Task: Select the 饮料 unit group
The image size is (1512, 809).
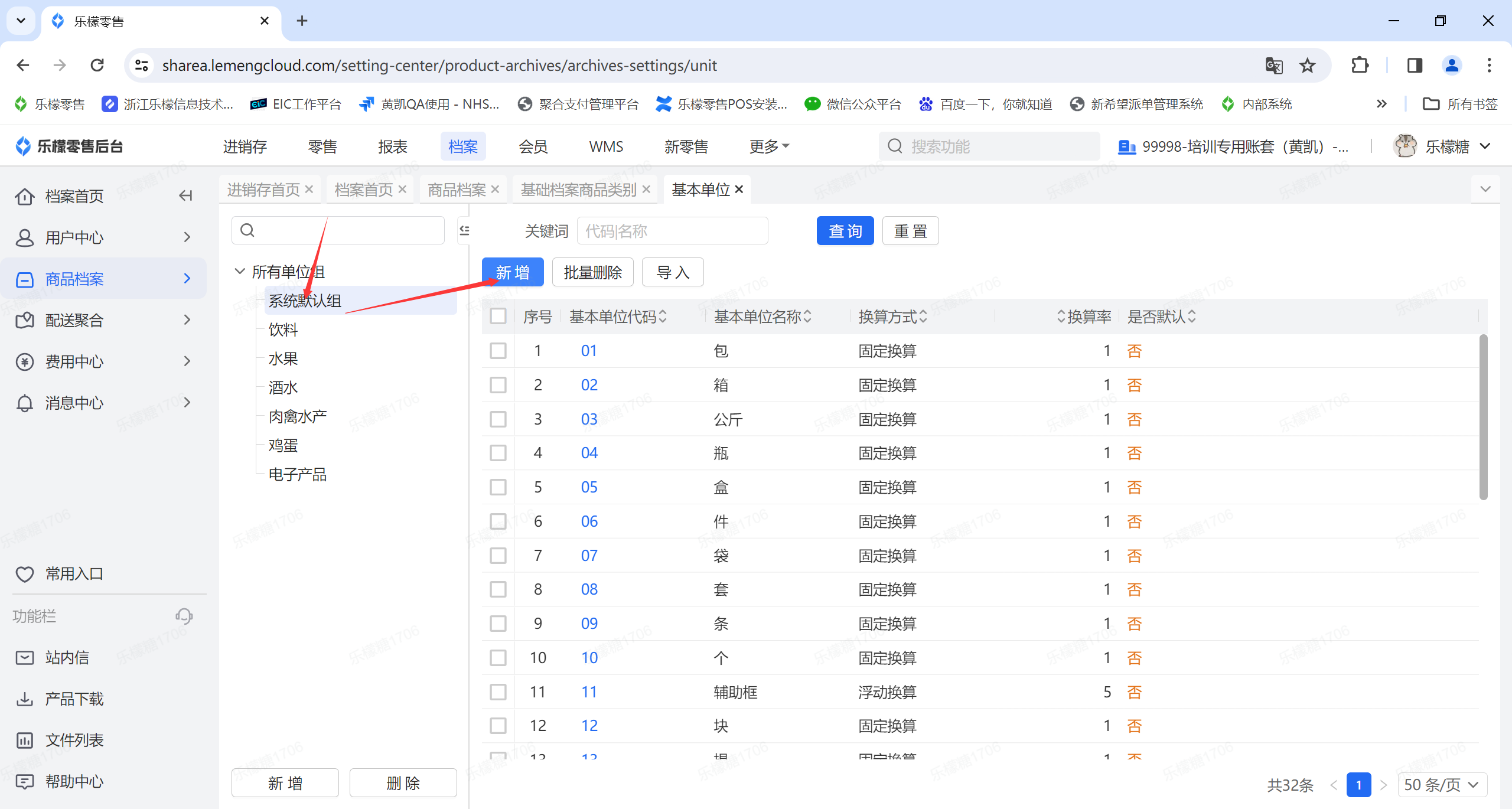Action: (x=283, y=330)
